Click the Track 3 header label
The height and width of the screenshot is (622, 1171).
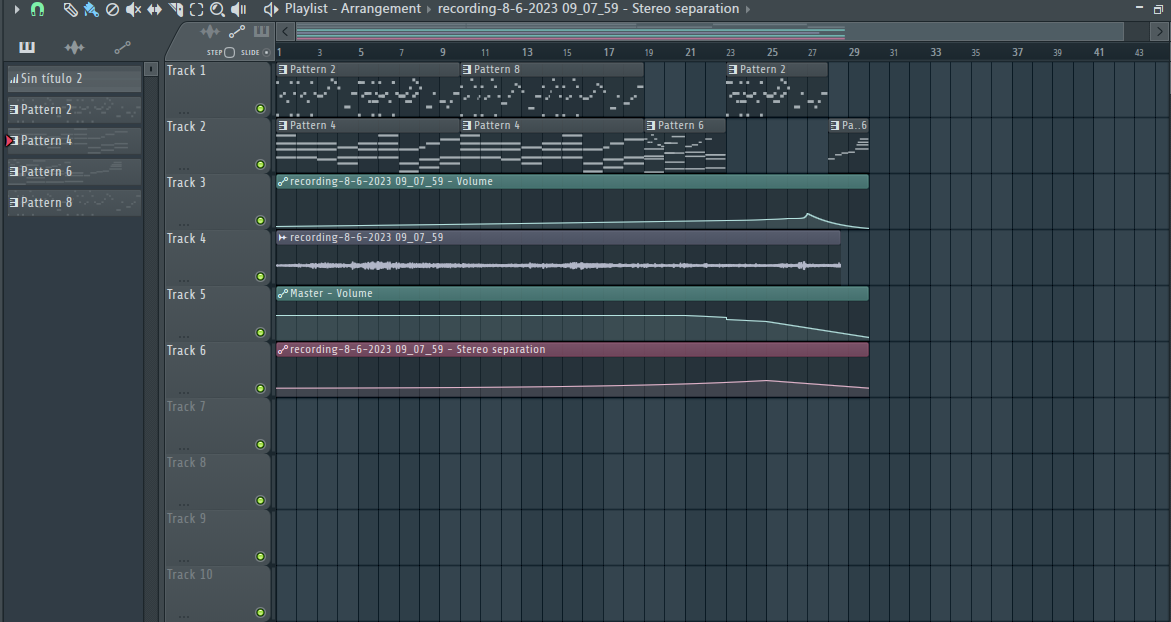point(186,182)
